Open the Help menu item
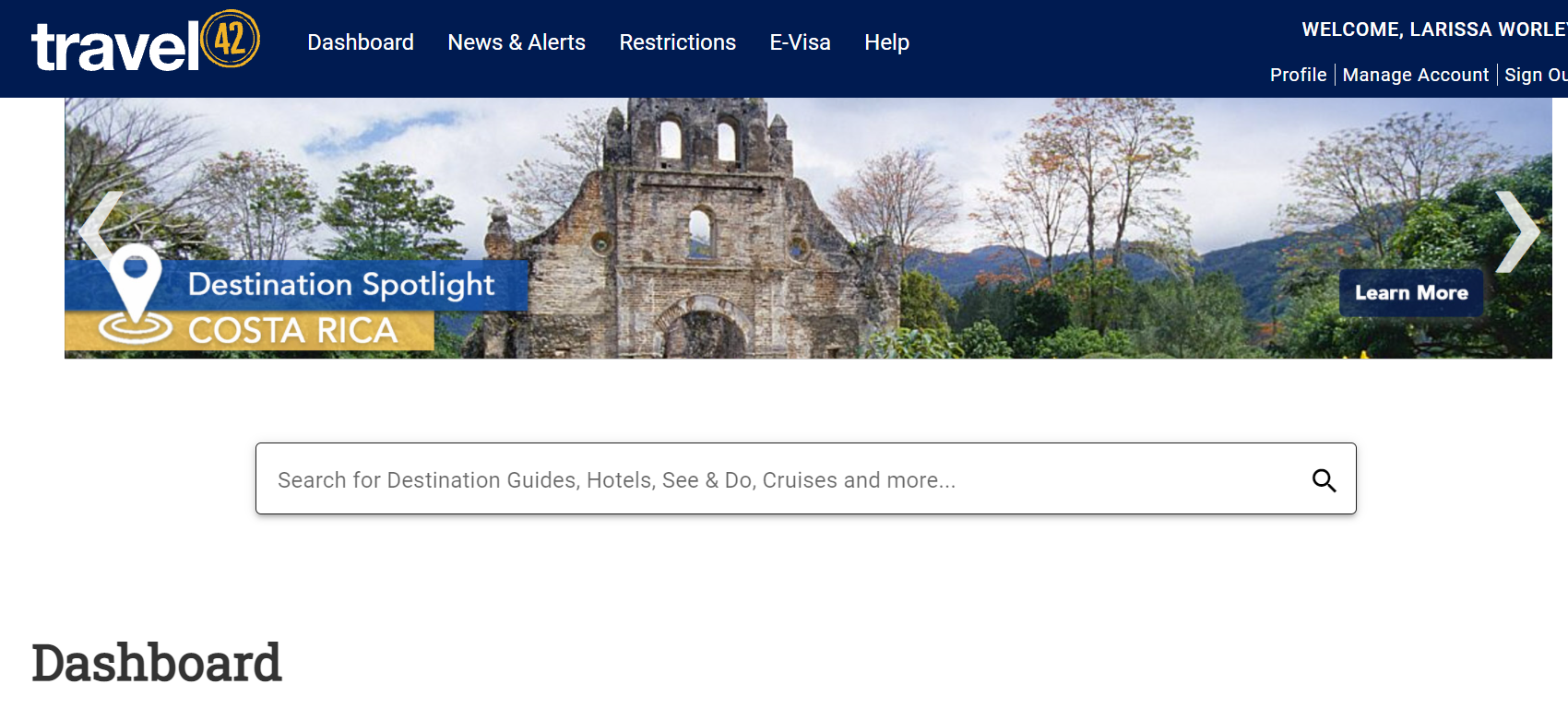This screenshot has height=708, width=1568. click(886, 42)
